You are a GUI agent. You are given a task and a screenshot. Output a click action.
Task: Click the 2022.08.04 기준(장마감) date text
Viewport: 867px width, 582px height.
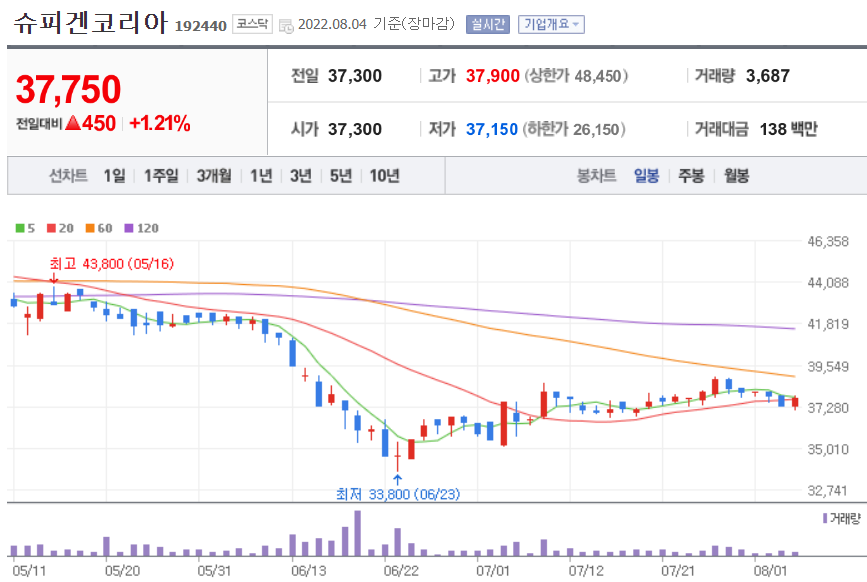point(376,24)
